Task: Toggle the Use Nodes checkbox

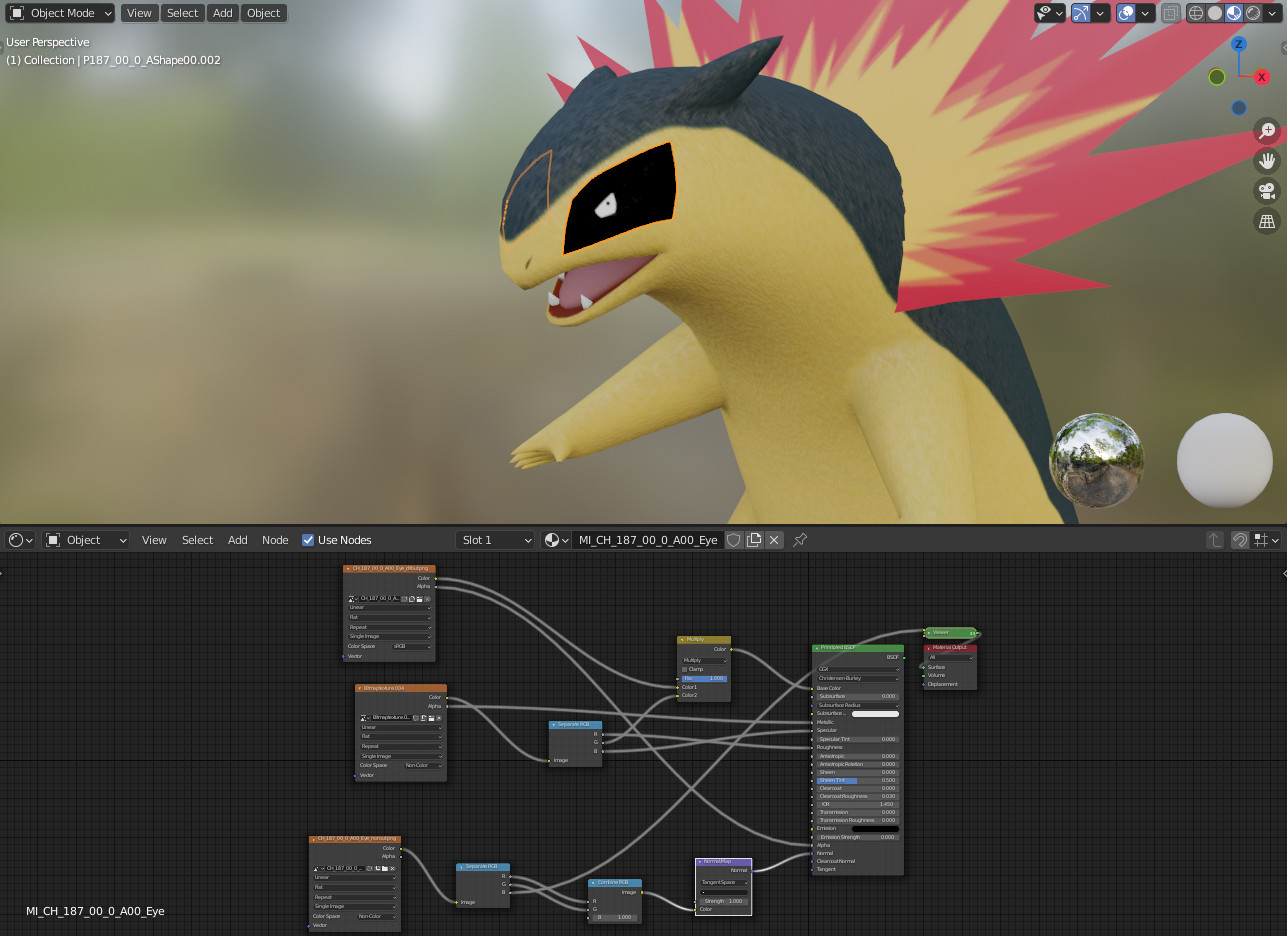Action: [308, 540]
